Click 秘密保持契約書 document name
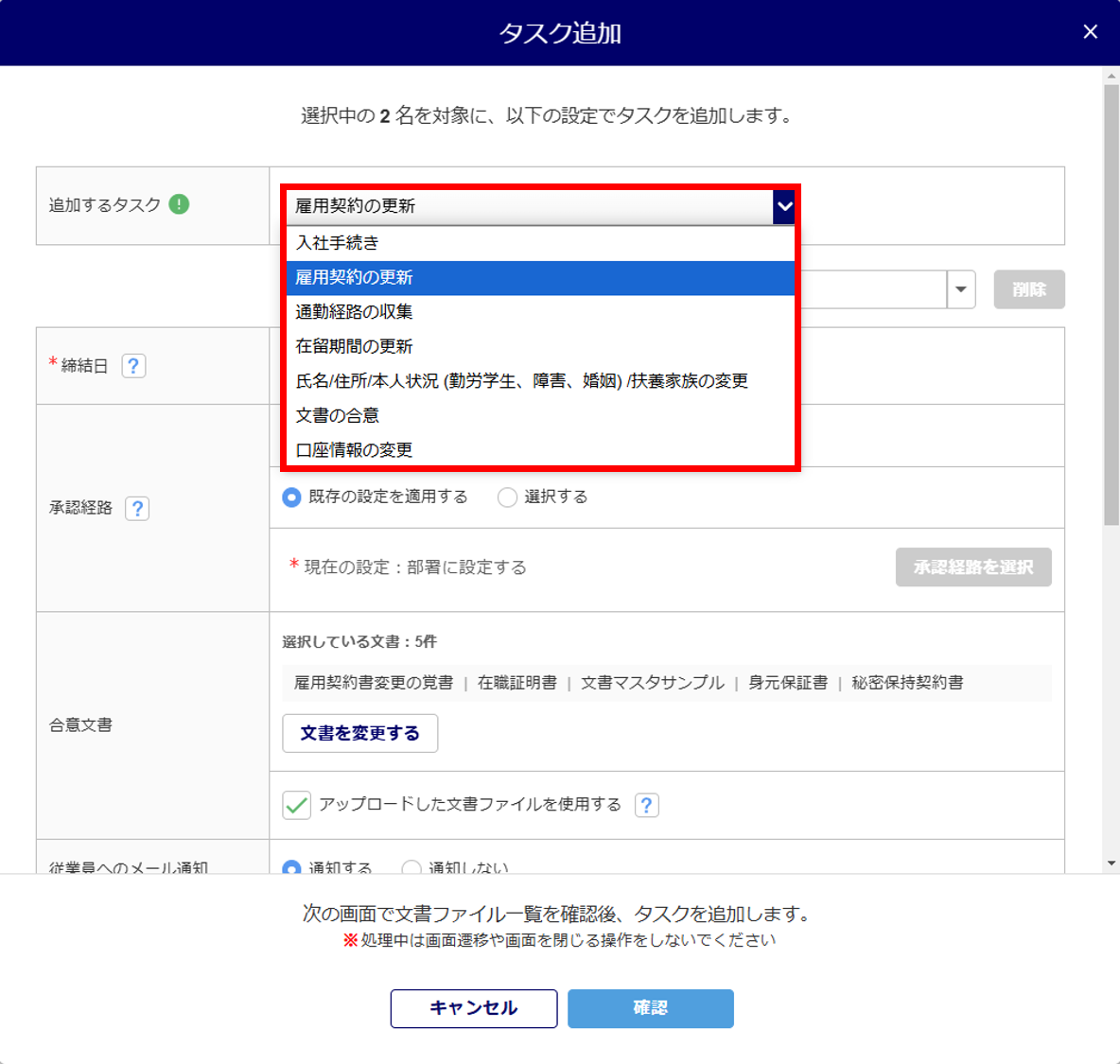Image resolution: width=1120 pixels, height=1064 pixels. tap(907, 683)
